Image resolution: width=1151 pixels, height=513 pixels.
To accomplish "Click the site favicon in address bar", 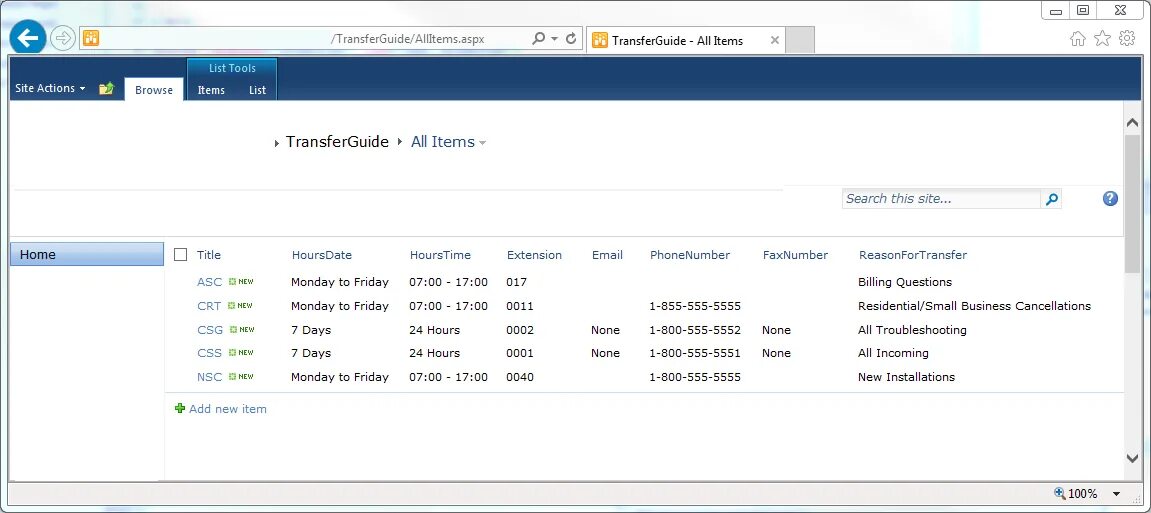I will 90,38.
